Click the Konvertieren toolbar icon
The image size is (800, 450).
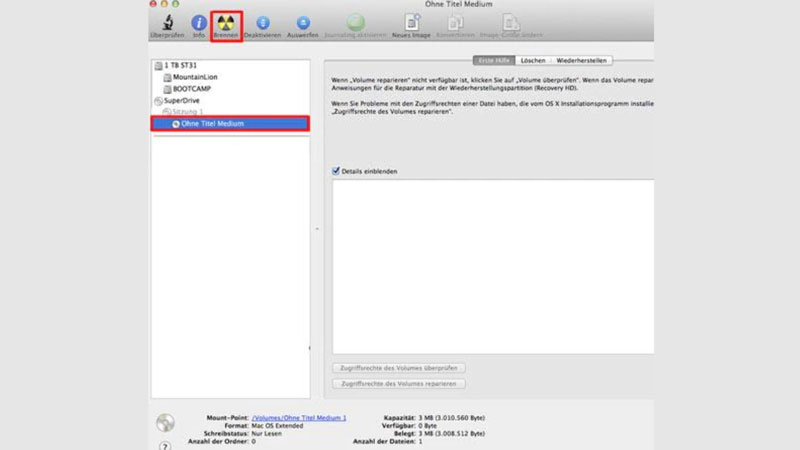[x=455, y=22]
